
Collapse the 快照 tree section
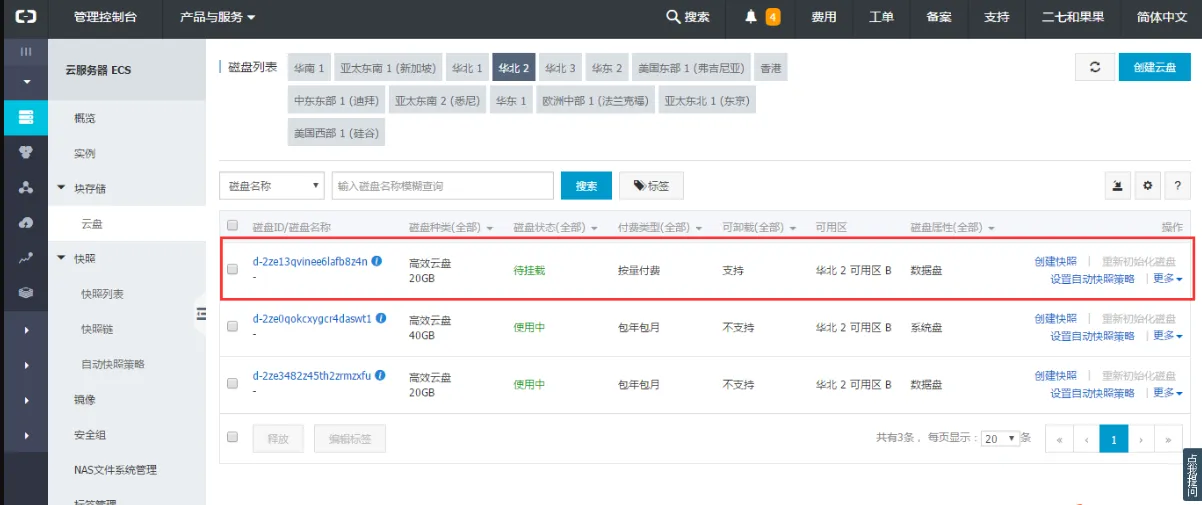point(62,258)
